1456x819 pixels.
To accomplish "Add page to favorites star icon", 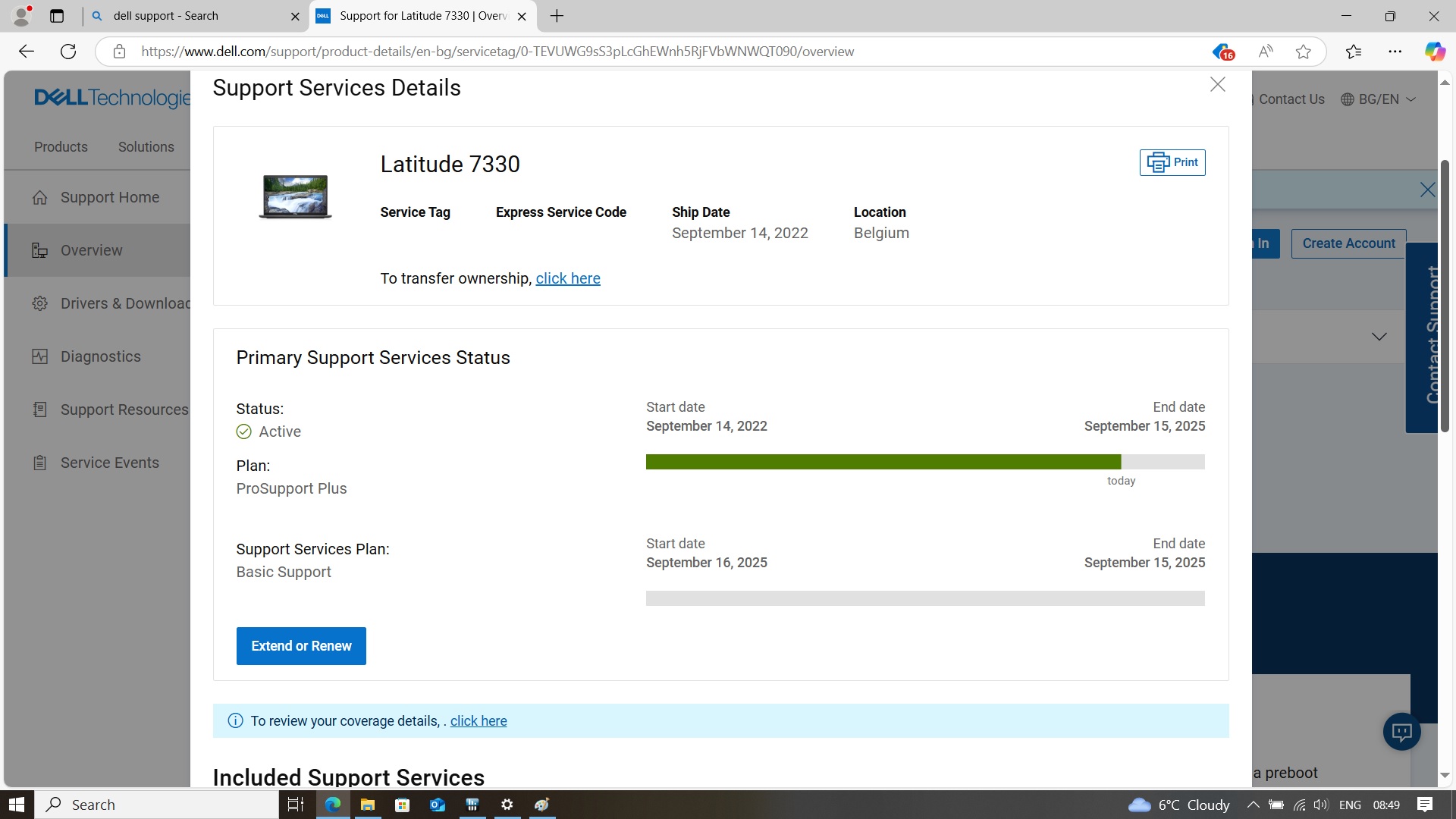I will [1304, 52].
